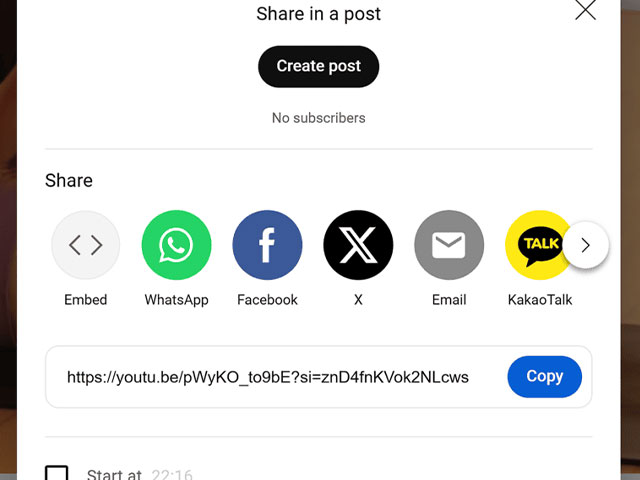
Task: Click the Embed label text
Action: point(85,300)
